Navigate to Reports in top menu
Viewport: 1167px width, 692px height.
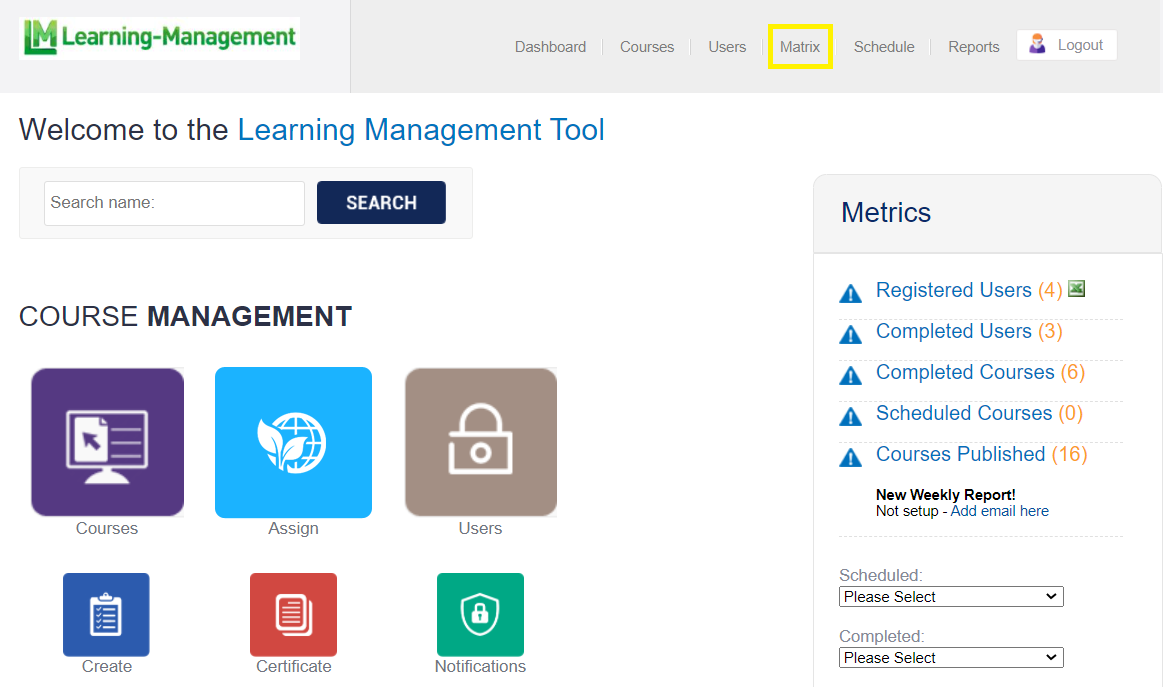973,47
